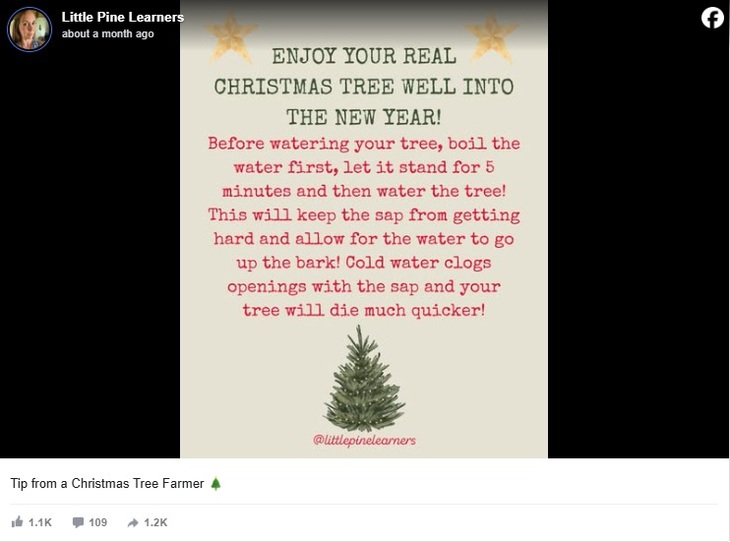Click the evergreen tree emoji in caption

[216, 483]
